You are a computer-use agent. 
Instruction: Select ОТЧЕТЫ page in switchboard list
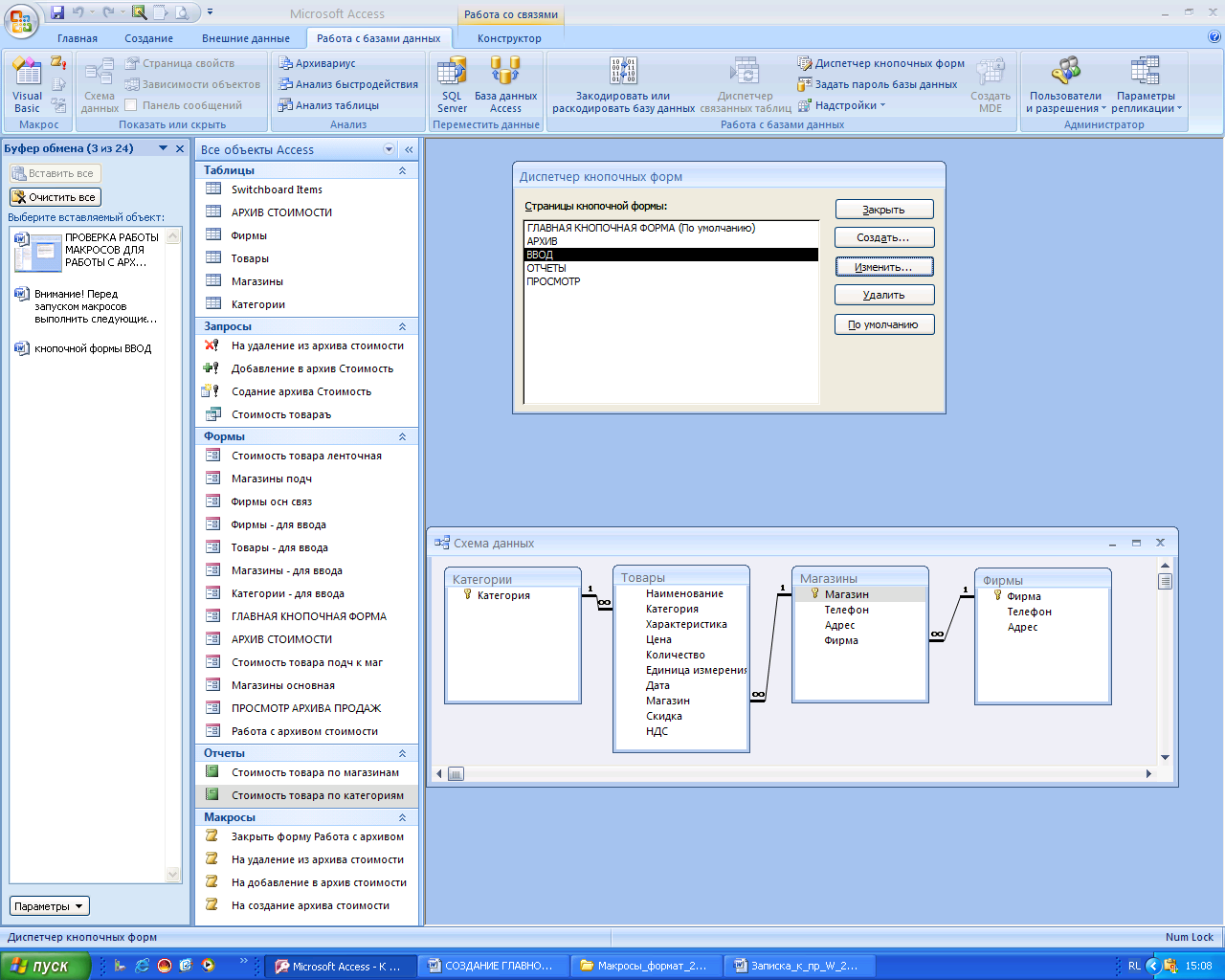coord(671,268)
